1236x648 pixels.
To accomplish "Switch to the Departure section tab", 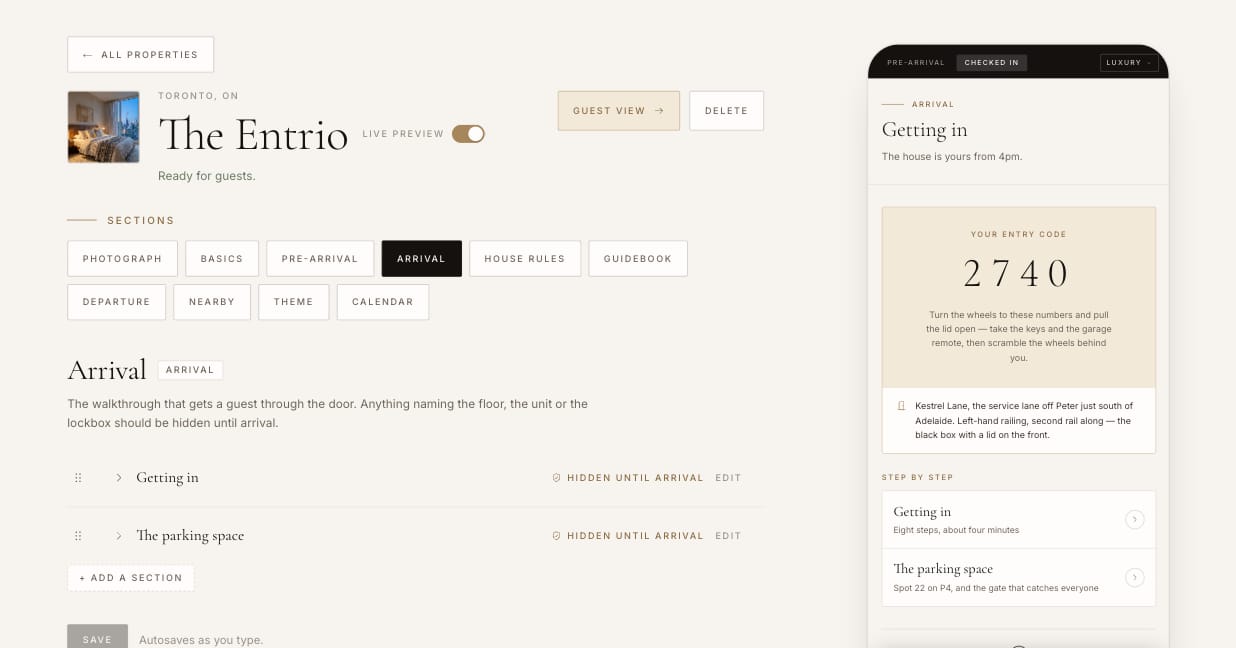I will 117,302.
